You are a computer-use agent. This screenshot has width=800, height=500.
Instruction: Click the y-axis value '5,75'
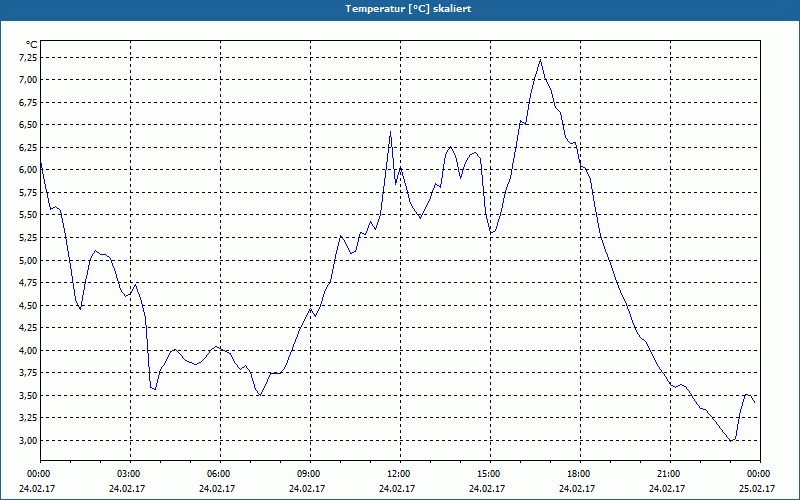(x=28, y=193)
